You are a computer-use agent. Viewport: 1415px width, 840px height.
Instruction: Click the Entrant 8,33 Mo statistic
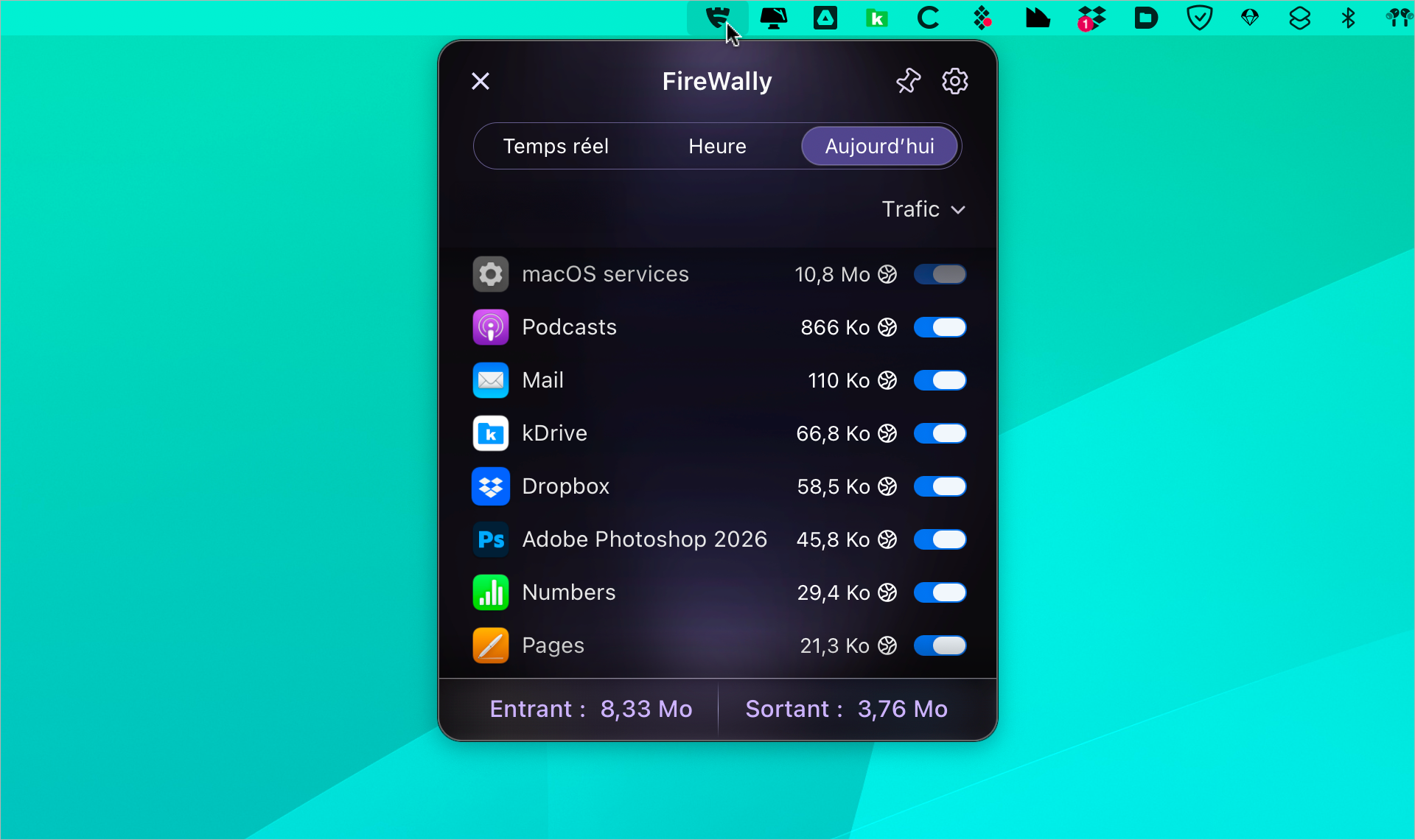point(590,709)
